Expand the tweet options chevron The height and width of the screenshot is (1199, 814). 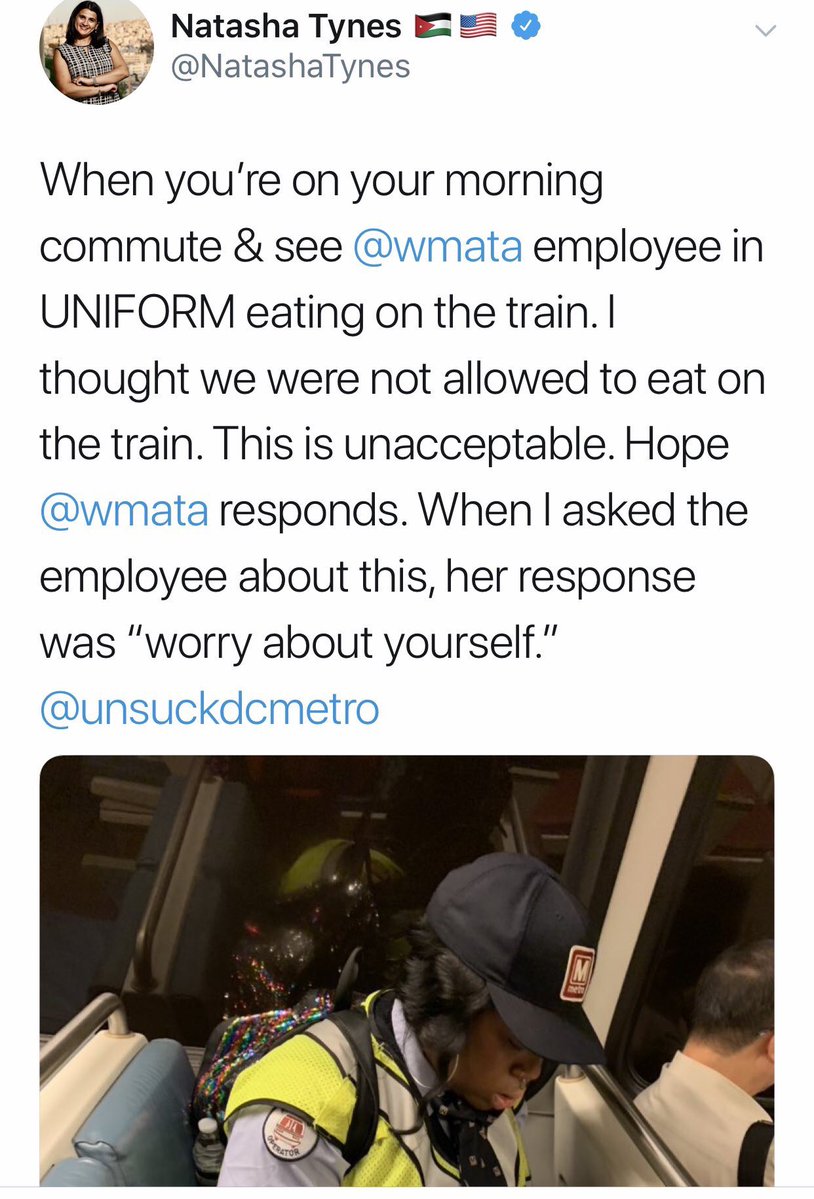[765, 31]
